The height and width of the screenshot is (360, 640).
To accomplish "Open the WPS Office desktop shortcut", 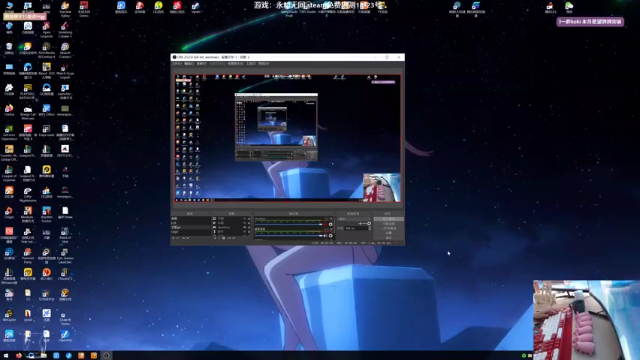I will coord(46,109).
